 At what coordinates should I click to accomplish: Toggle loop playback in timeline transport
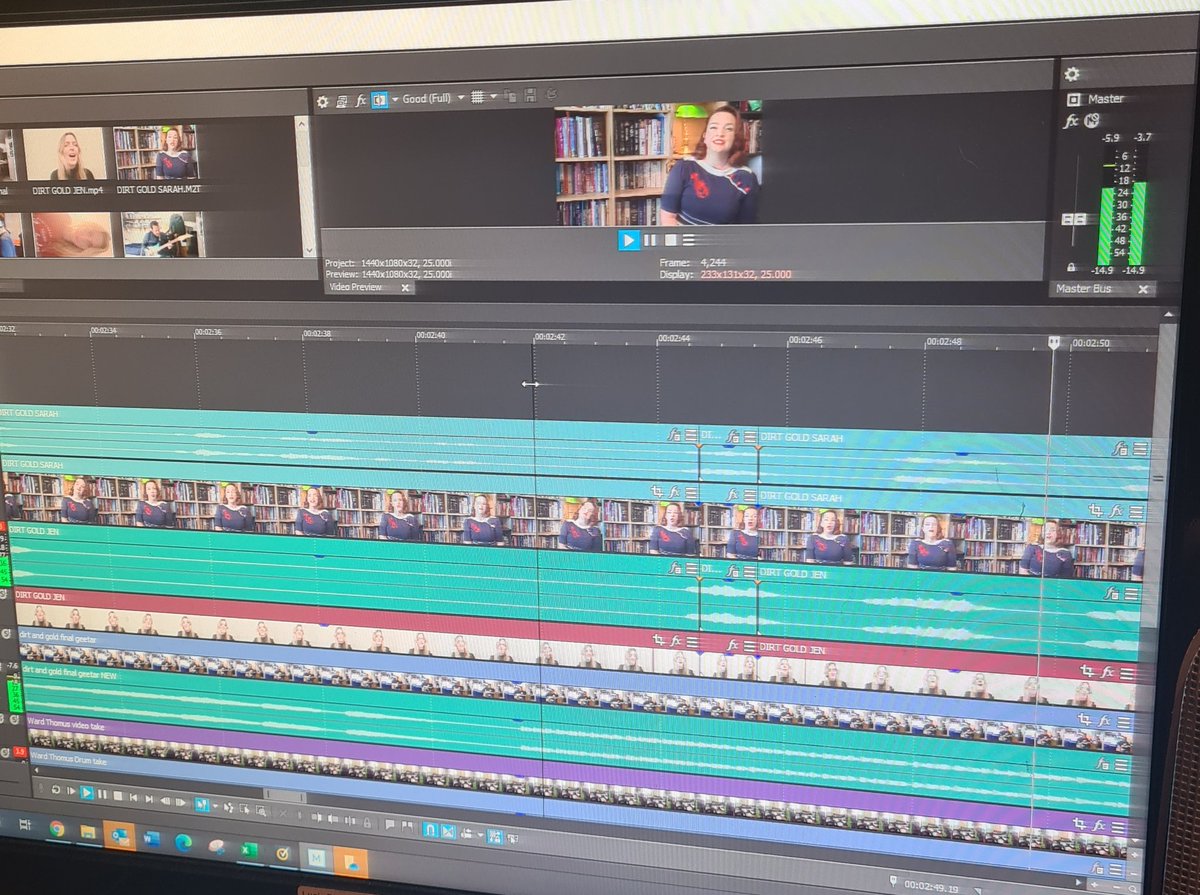55,790
